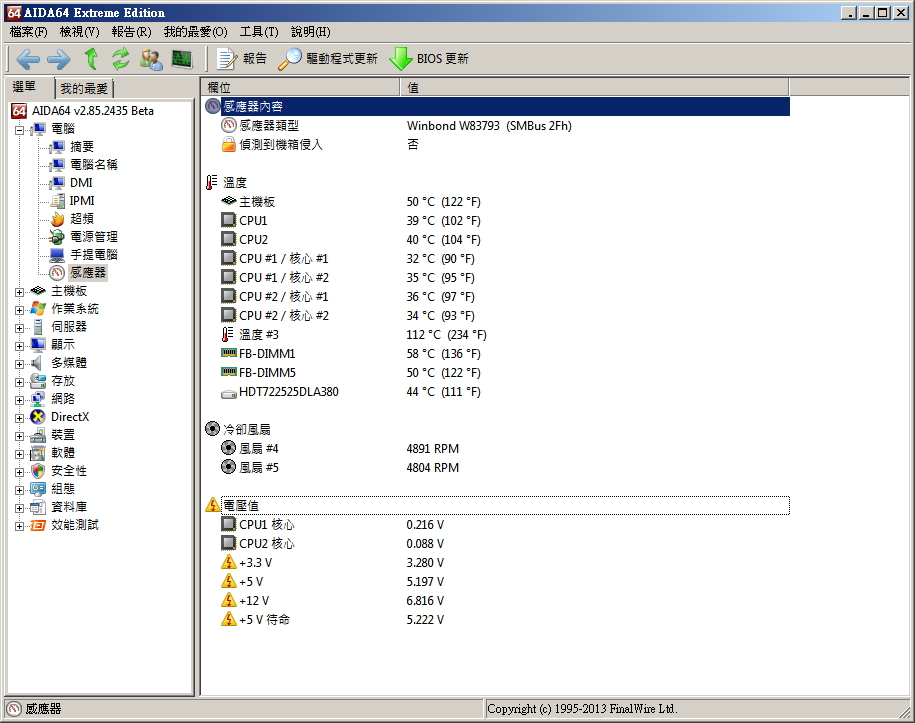Click thermometer icon beside 溫度 #3
The image size is (915, 723).
click(x=227, y=334)
